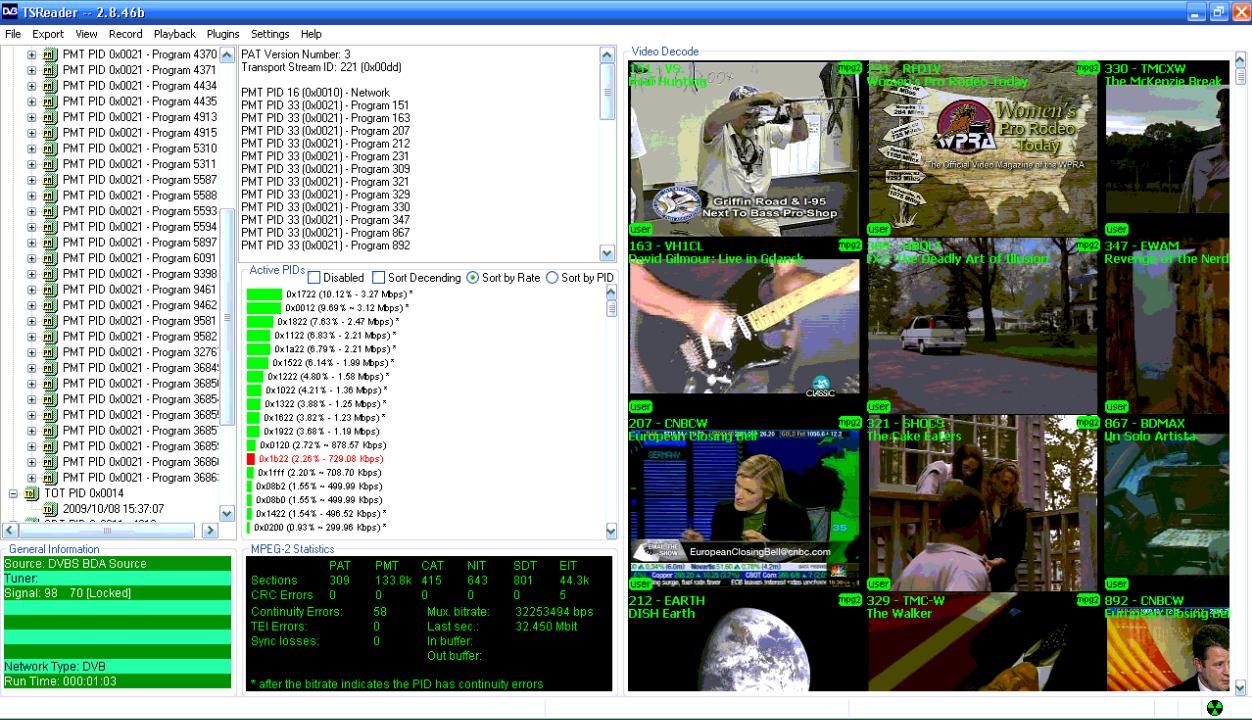Click the TOT icon beside TOT PID 0x0014
Image resolution: width=1252 pixels, height=720 pixels.
pos(30,493)
